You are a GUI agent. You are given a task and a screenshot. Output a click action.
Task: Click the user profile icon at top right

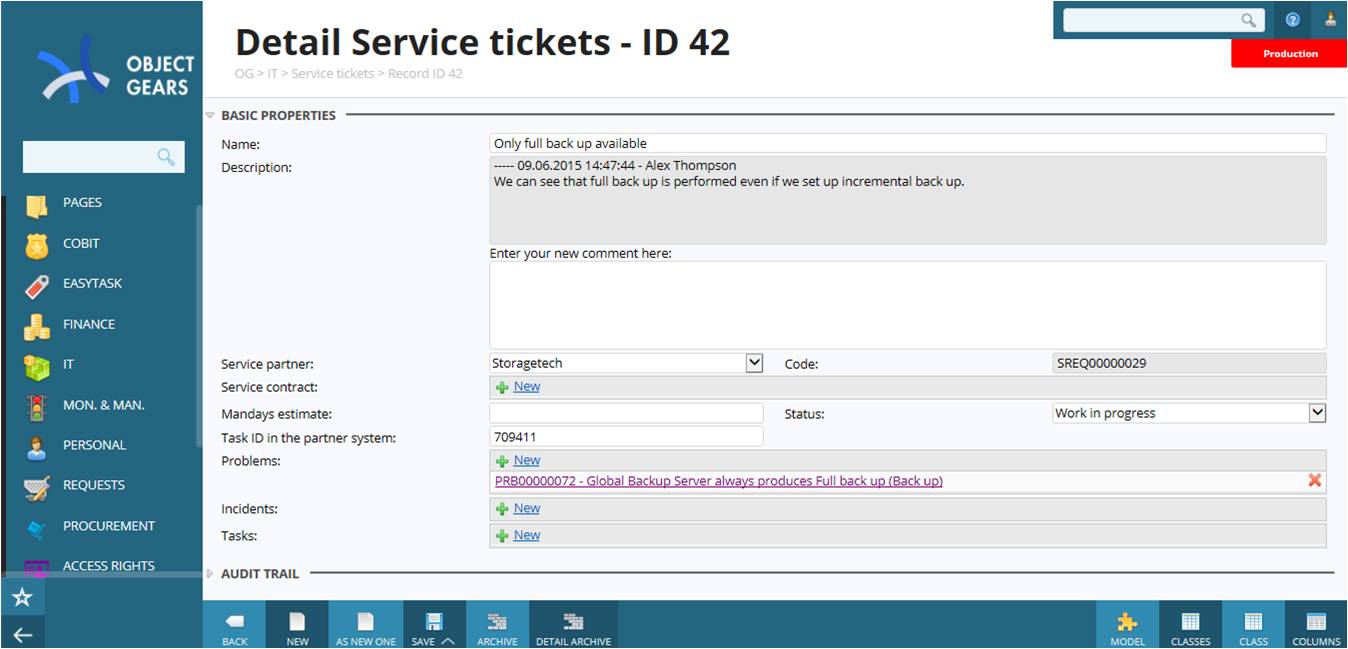pos(1330,19)
